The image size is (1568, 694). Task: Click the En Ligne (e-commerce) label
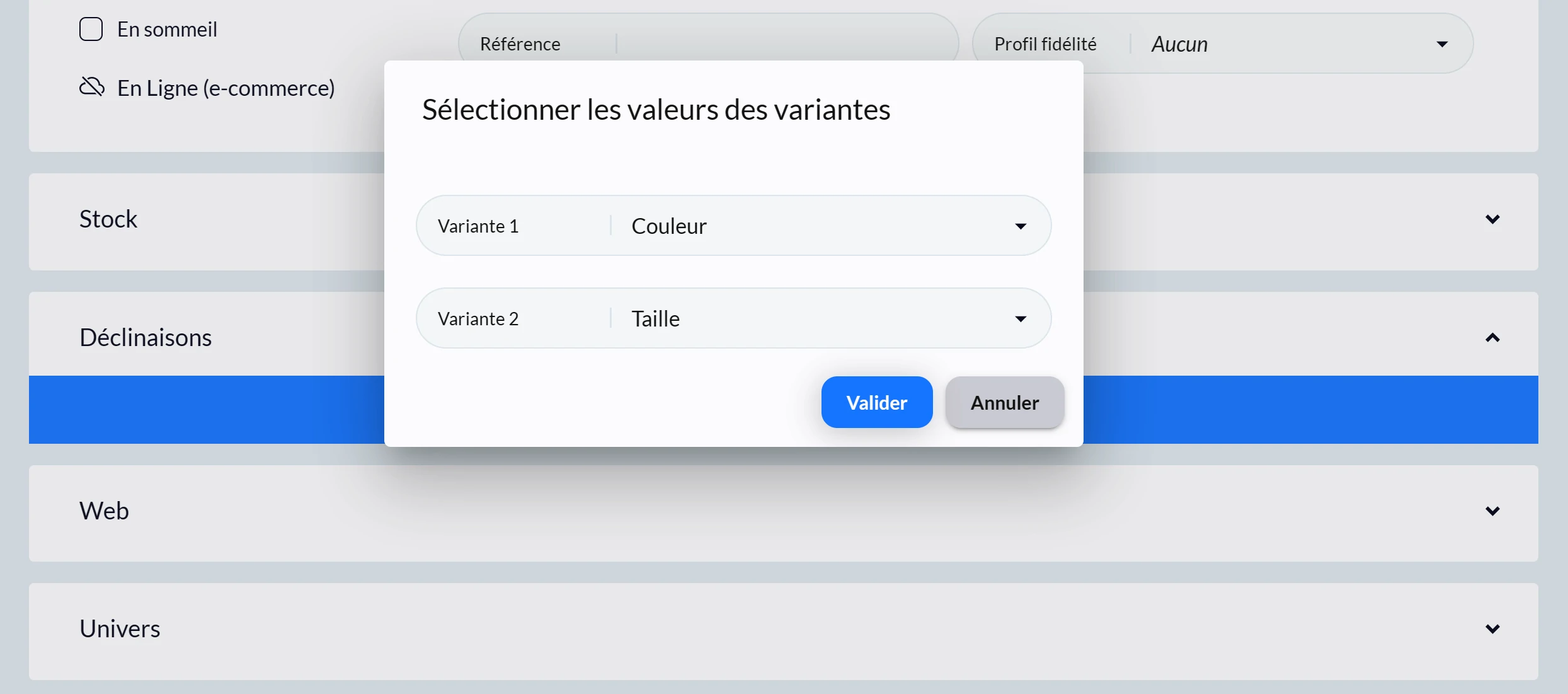click(x=226, y=88)
